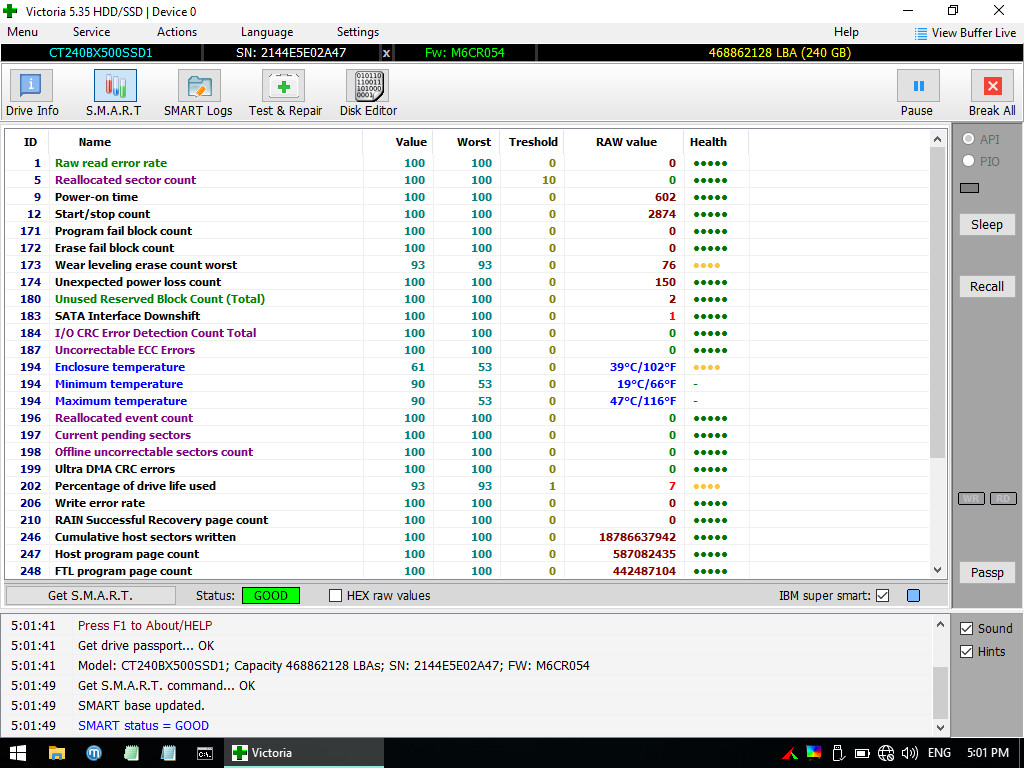Click the Passp button
1024x768 pixels.
tap(987, 573)
